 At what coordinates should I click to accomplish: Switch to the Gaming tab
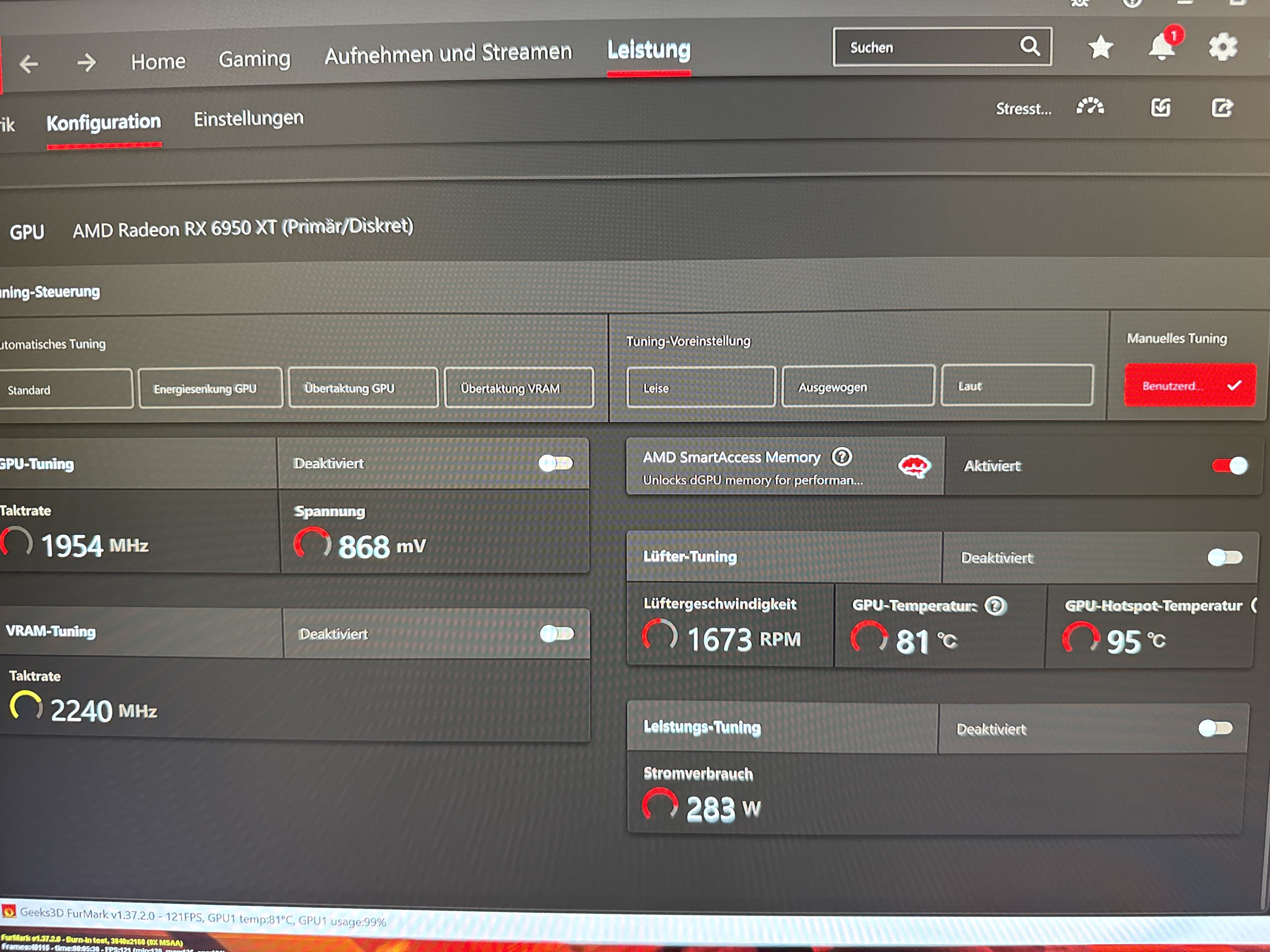click(x=254, y=59)
